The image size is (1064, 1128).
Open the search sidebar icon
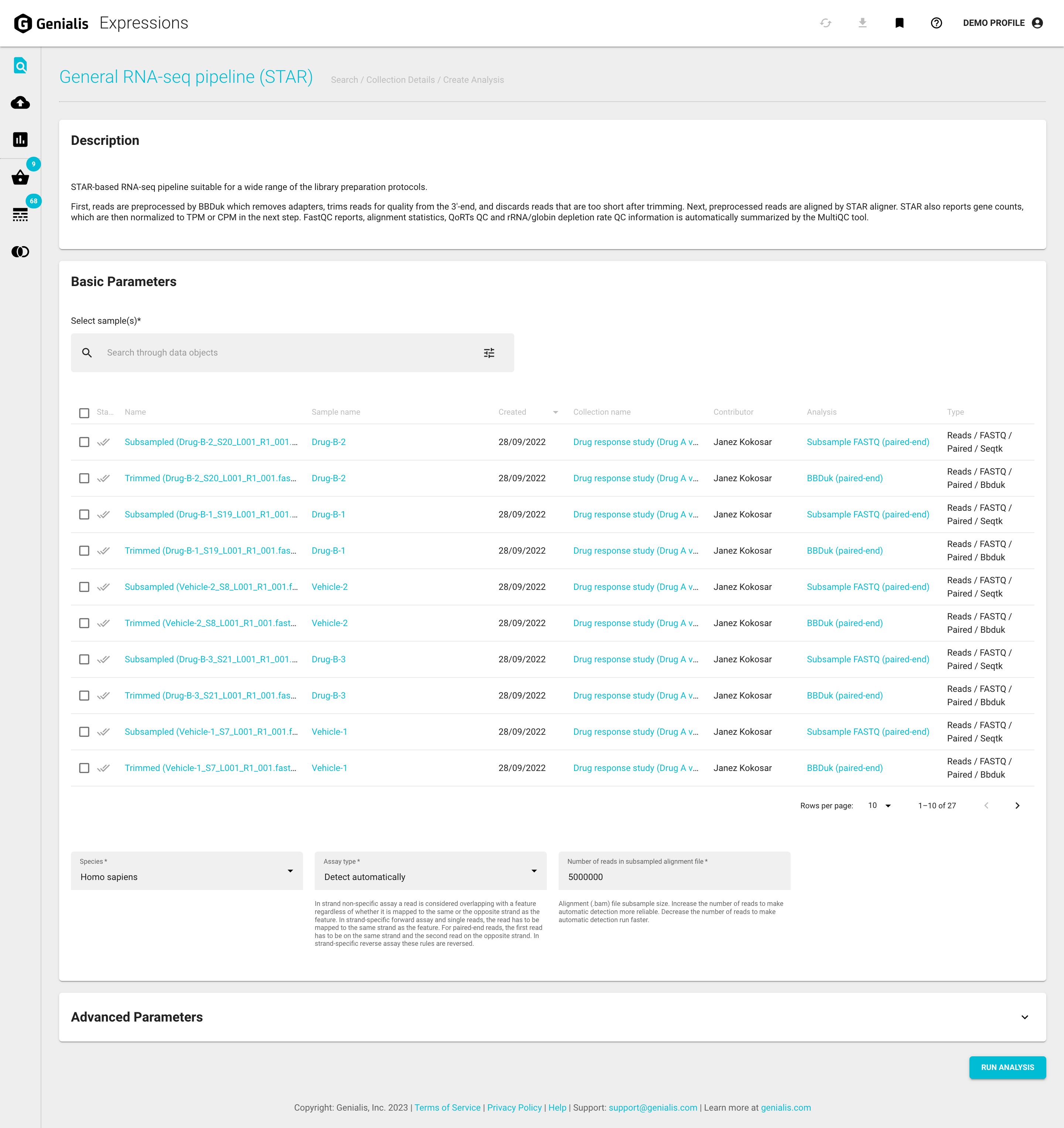point(20,66)
